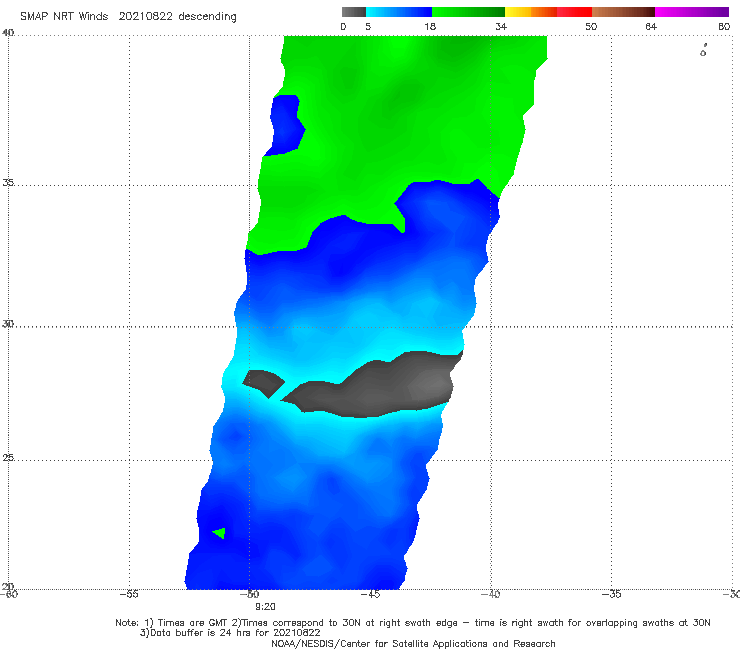Click the title text 'SMAP NRT Winds 20210822 descending'

tap(128, 17)
